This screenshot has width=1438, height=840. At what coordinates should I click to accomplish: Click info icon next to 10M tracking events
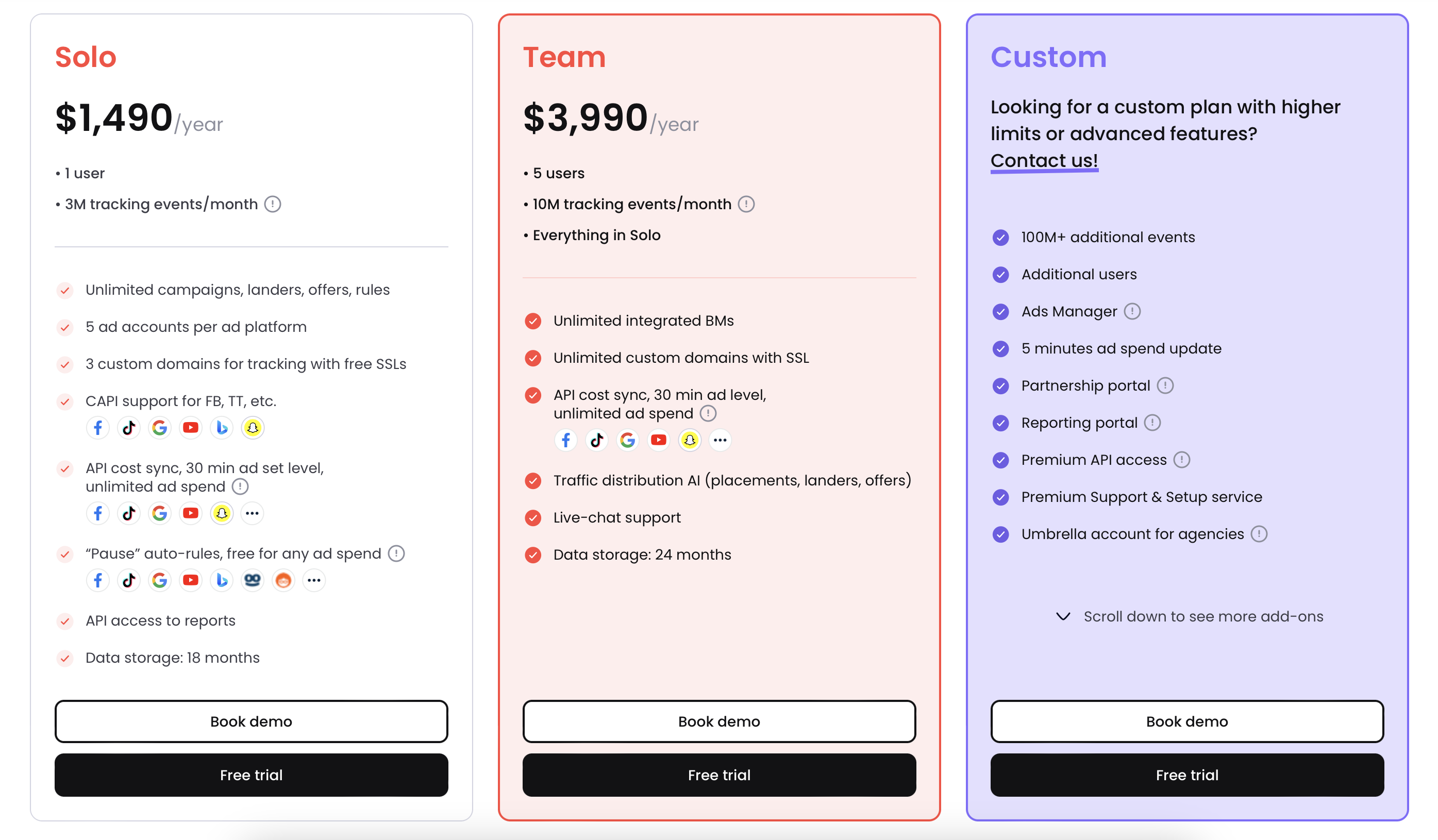[746, 204]
